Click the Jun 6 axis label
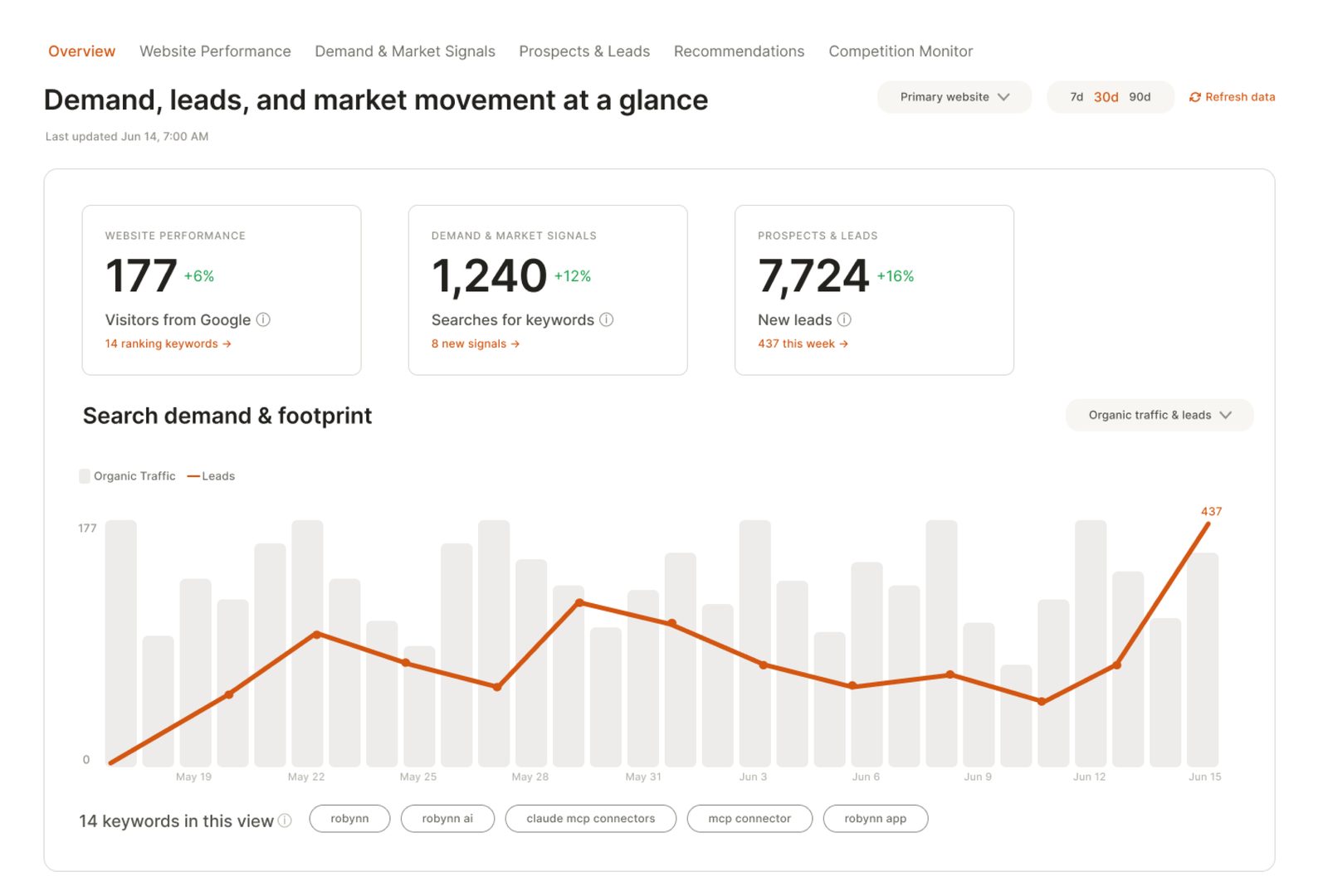 point(866,777)
